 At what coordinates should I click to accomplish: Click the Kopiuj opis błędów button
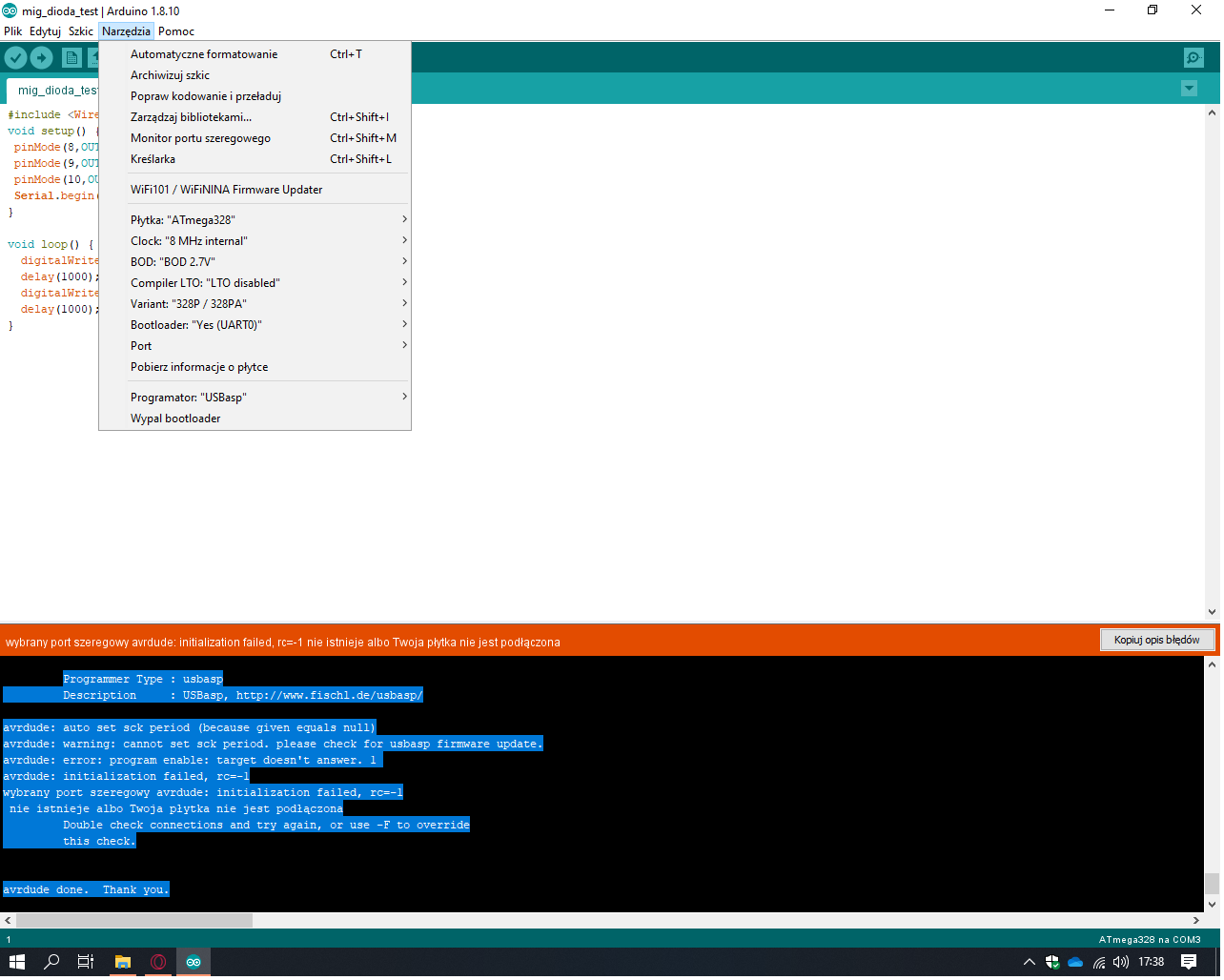point(1157,640)
